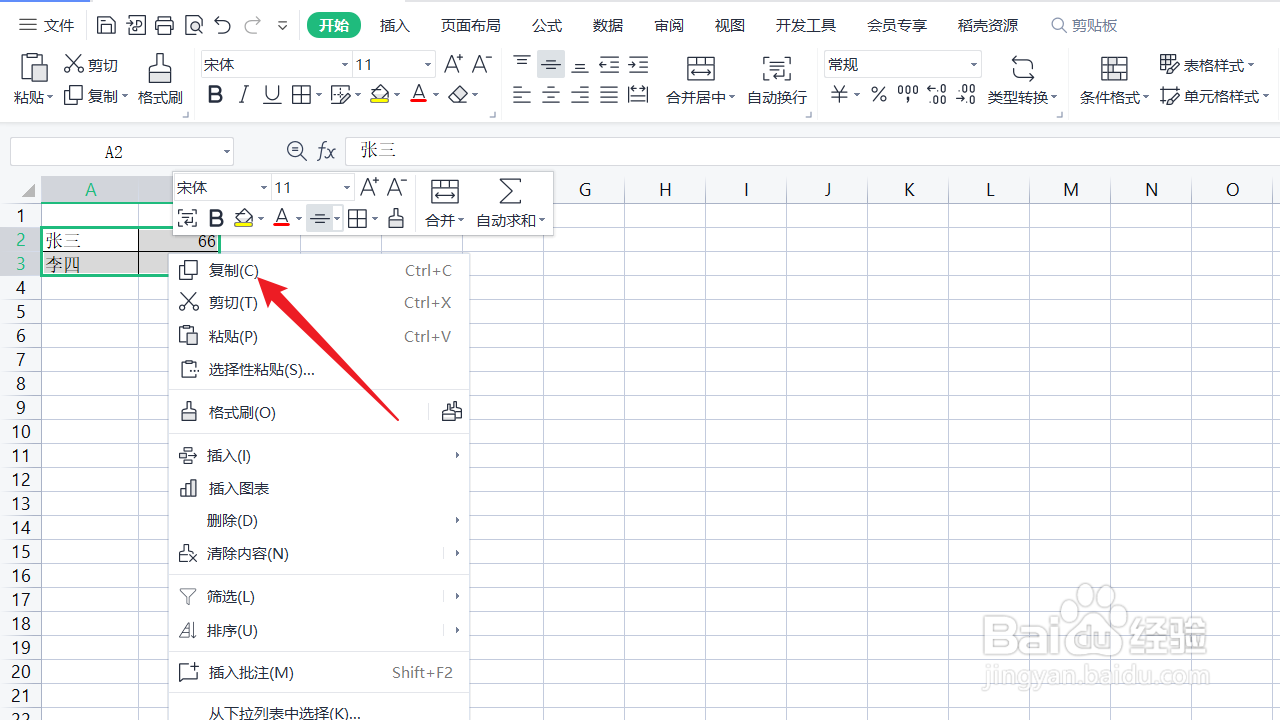Image resolution: width=1280 pixels, height=720 pixels.
Task: Expand Merge and Center (合并居中) dropdown
Action: pos(731,98)
